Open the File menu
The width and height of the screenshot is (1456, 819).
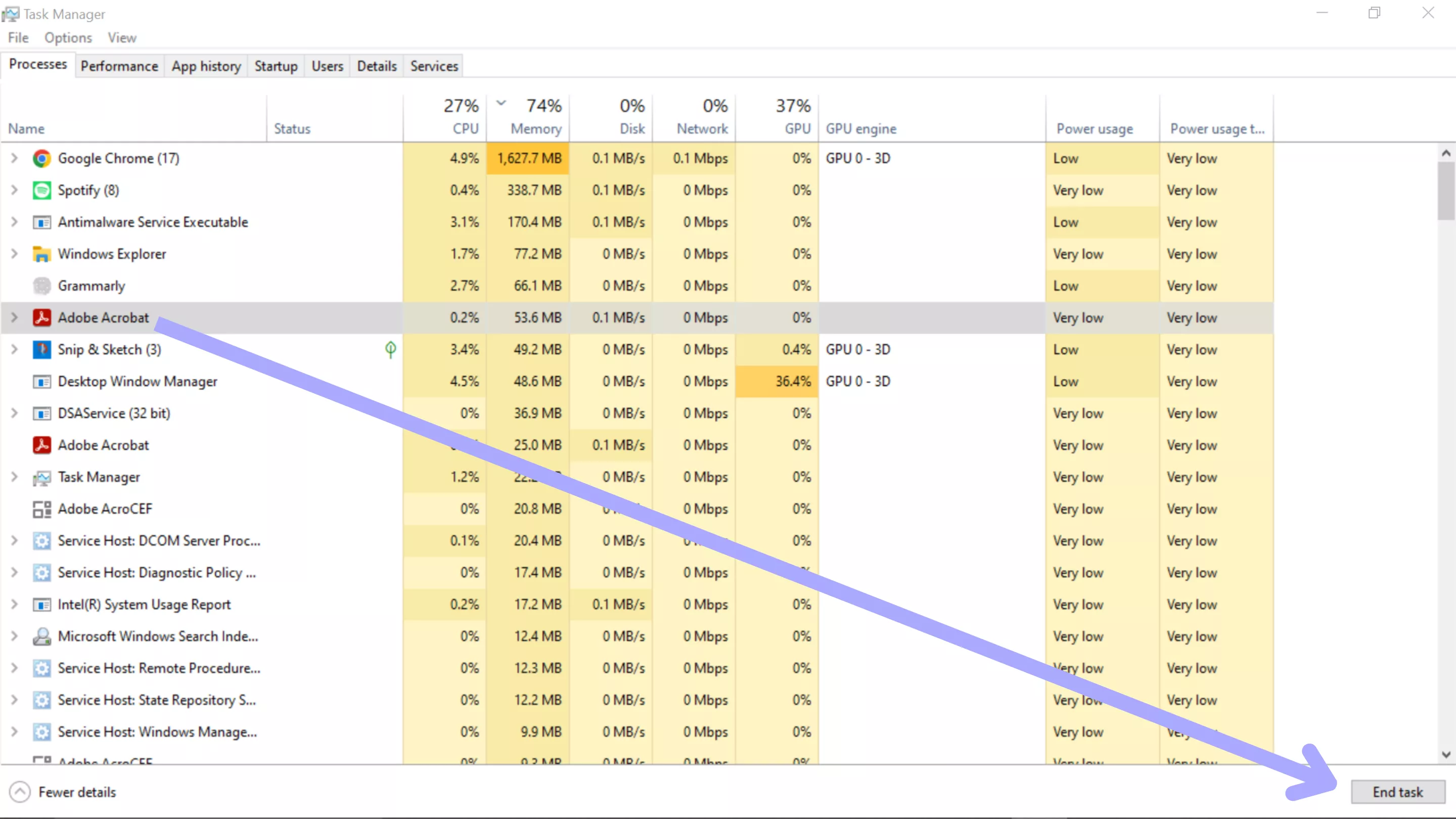point(18,37)
